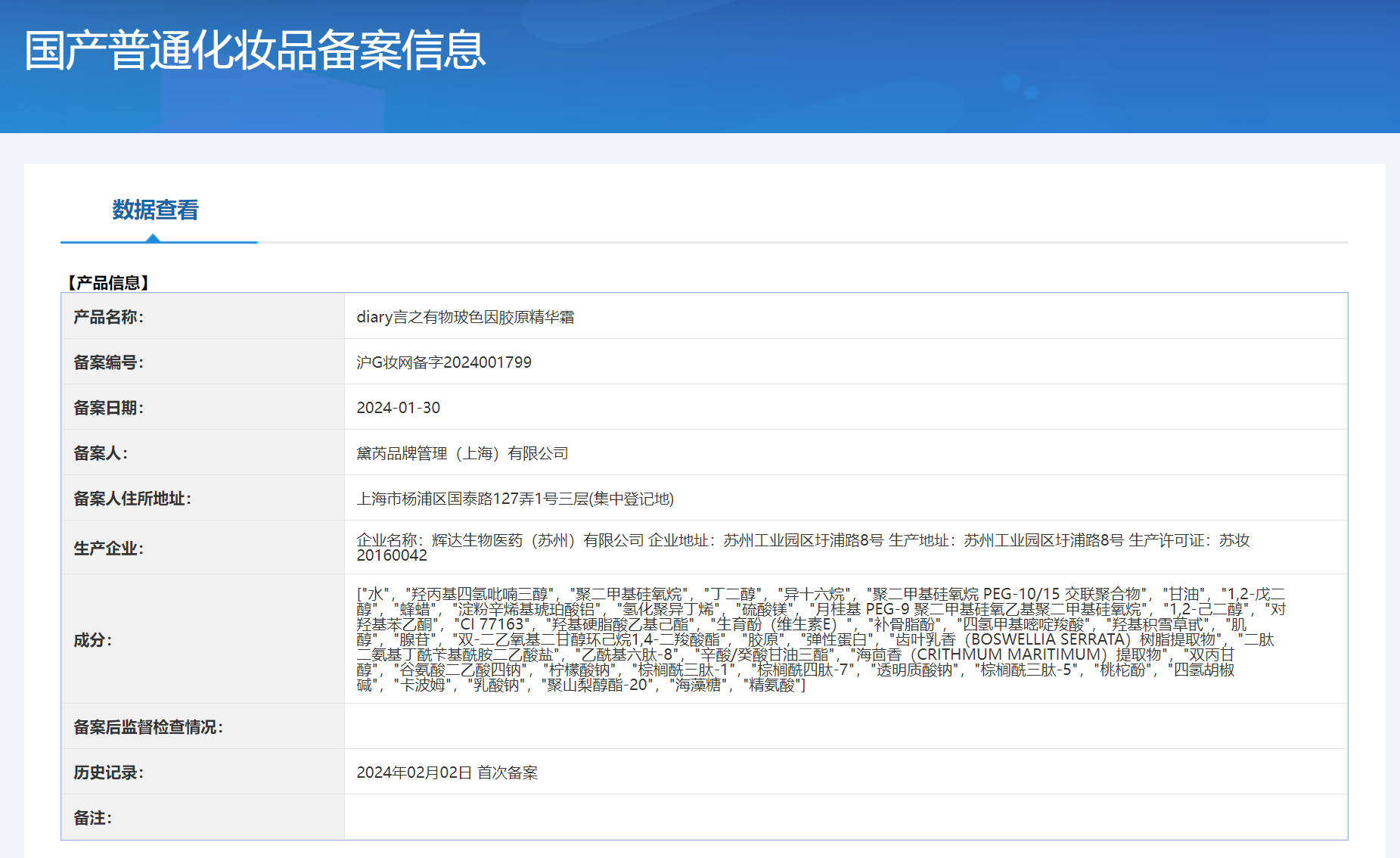The width and height of the screenshot is (1400, 858).
Task: Click the registrant address 上海市杨浦区国泰路127弄 text
Action: tap(514, 499)
